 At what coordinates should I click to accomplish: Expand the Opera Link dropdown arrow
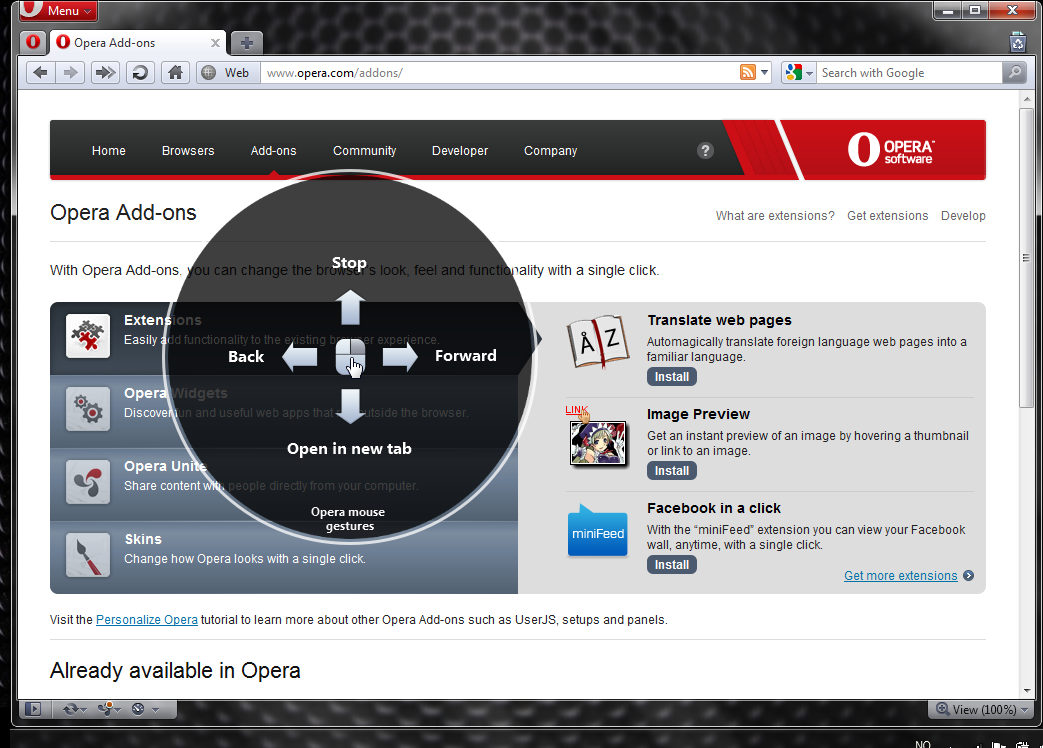[83, 710]
